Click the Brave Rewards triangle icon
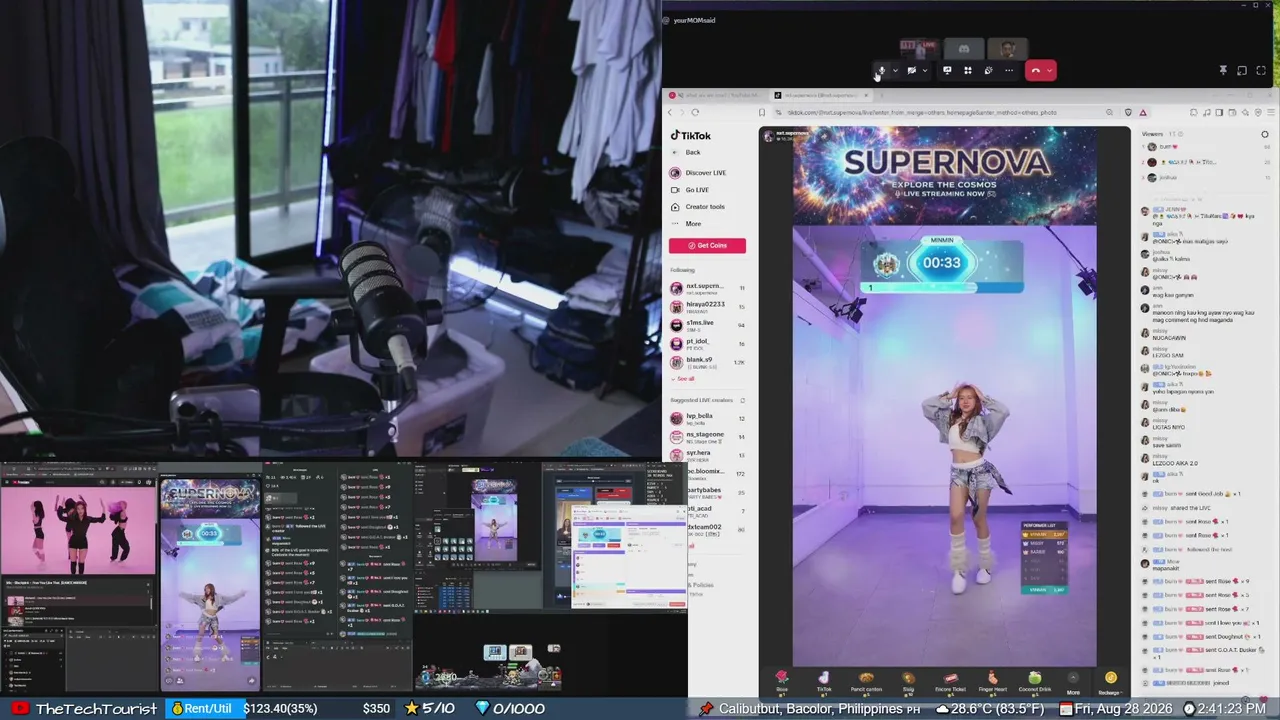 pyautogui.click(x=1143, y=112)
